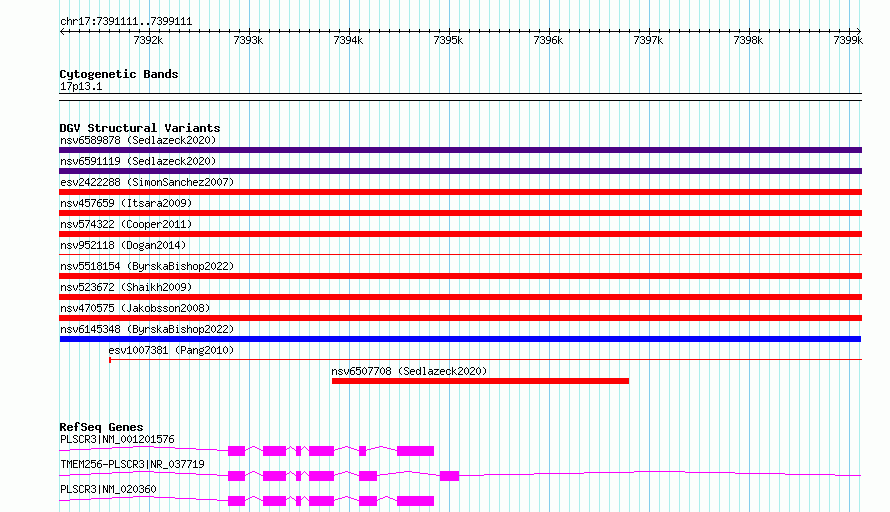The width and height of the screenshot is (890, 512).
Task: Open variant label esv2422288 (SimonSanchez2007)
Action: click(x=147, y=182)
